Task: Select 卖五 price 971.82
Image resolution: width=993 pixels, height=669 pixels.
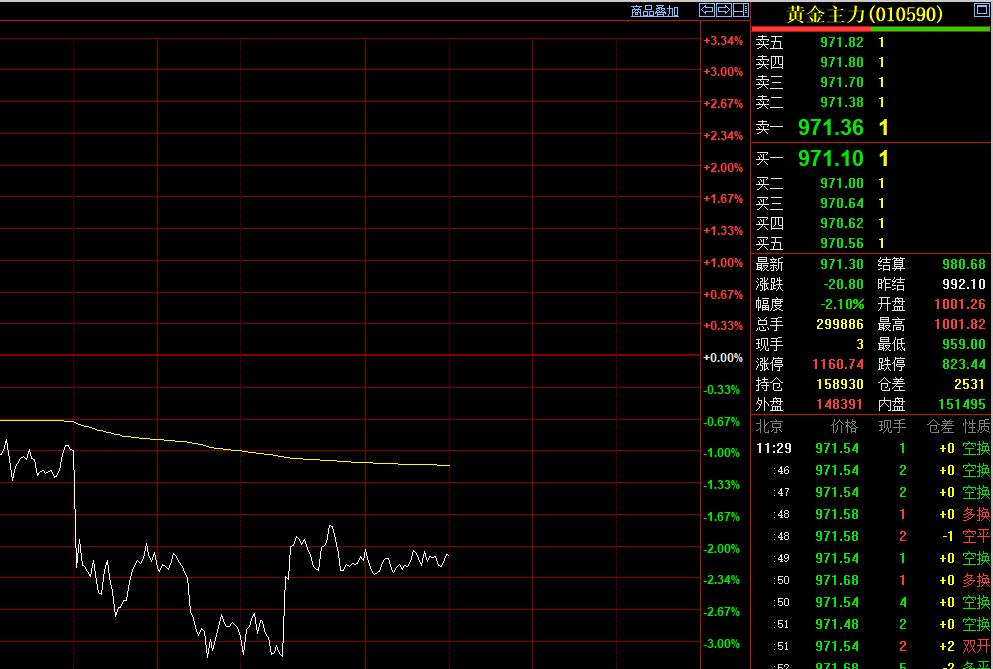Action: 842,42
